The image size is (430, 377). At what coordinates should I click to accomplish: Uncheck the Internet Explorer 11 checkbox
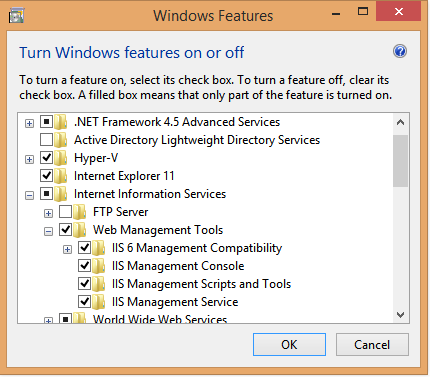46,176
